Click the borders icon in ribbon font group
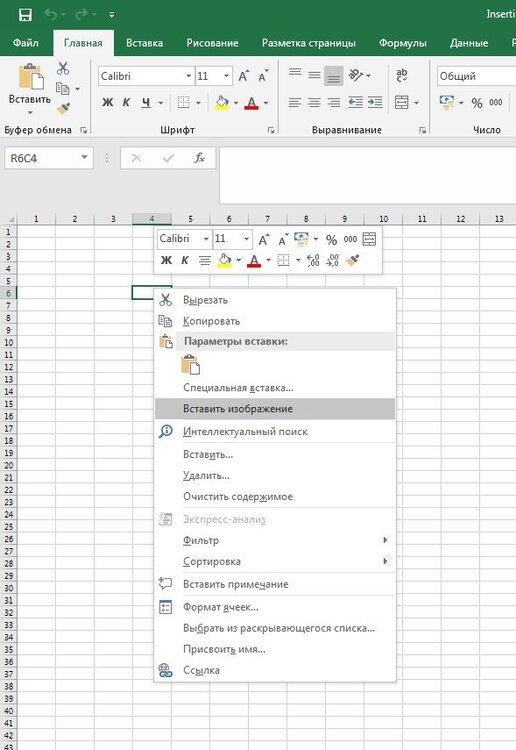 click(183, 102)
